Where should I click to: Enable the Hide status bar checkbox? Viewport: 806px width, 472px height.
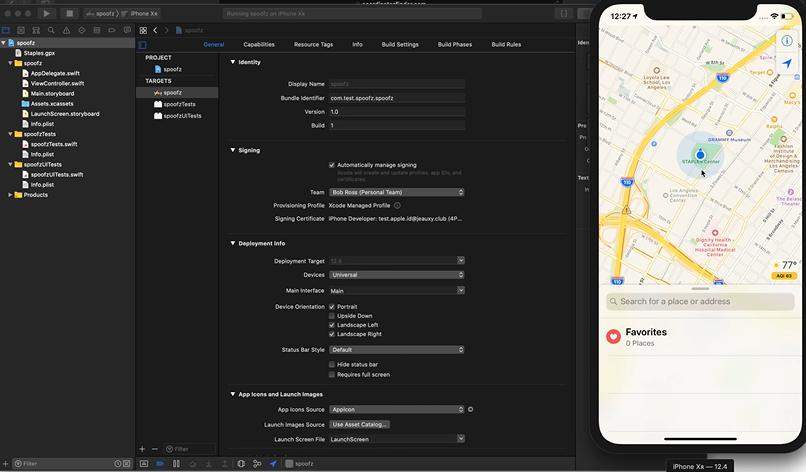332,364
